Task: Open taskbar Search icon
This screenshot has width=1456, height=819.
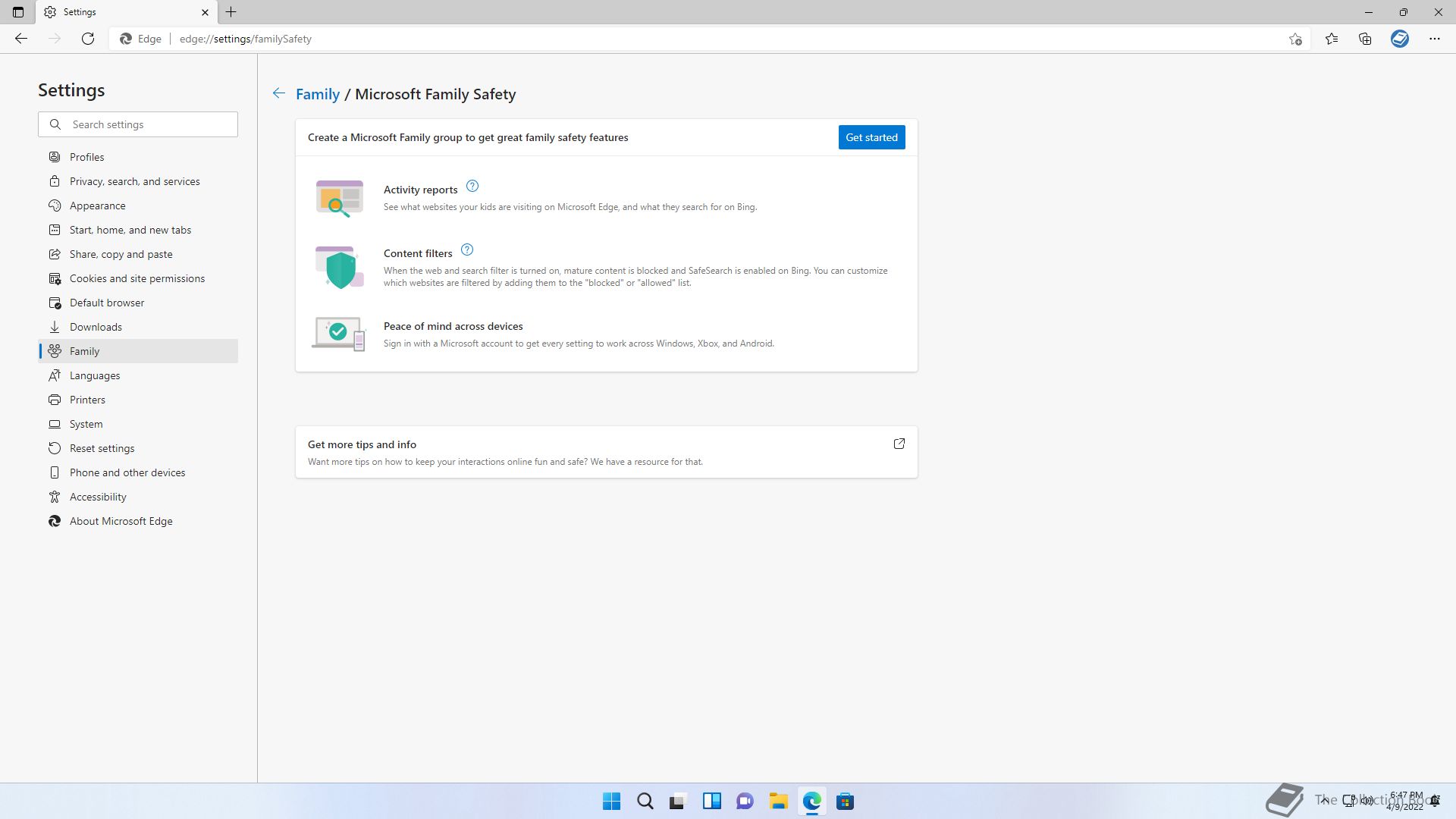Action: [x=645, y=801]
